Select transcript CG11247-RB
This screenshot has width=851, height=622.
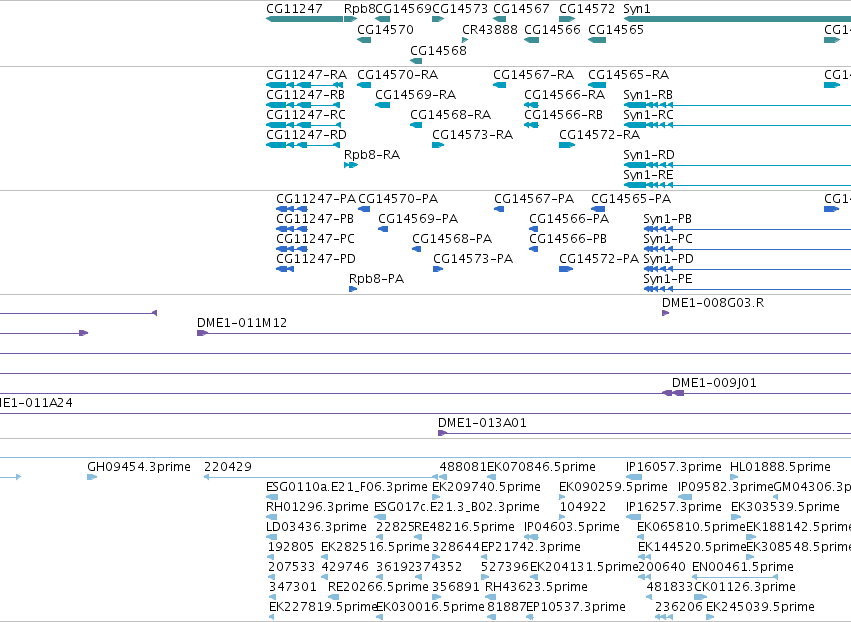coord(306,94)
